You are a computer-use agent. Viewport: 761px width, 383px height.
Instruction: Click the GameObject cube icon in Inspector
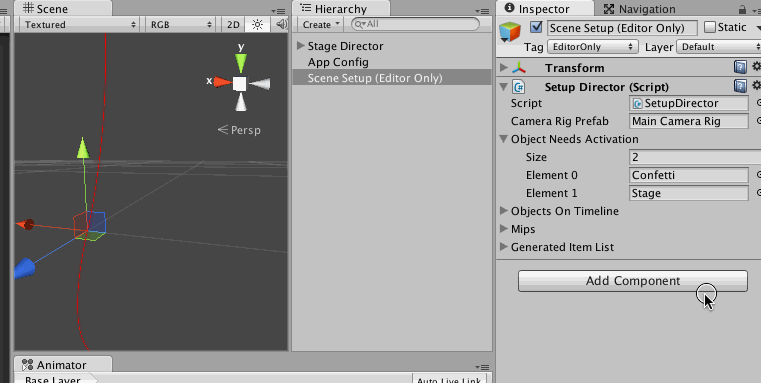click(510, 32)
